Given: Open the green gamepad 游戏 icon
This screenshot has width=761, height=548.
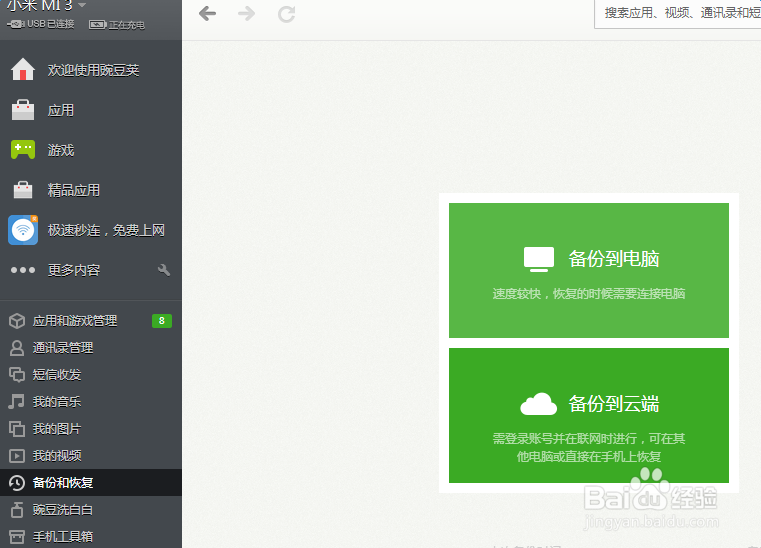Looking at the screenshot, I should (23, 149).
